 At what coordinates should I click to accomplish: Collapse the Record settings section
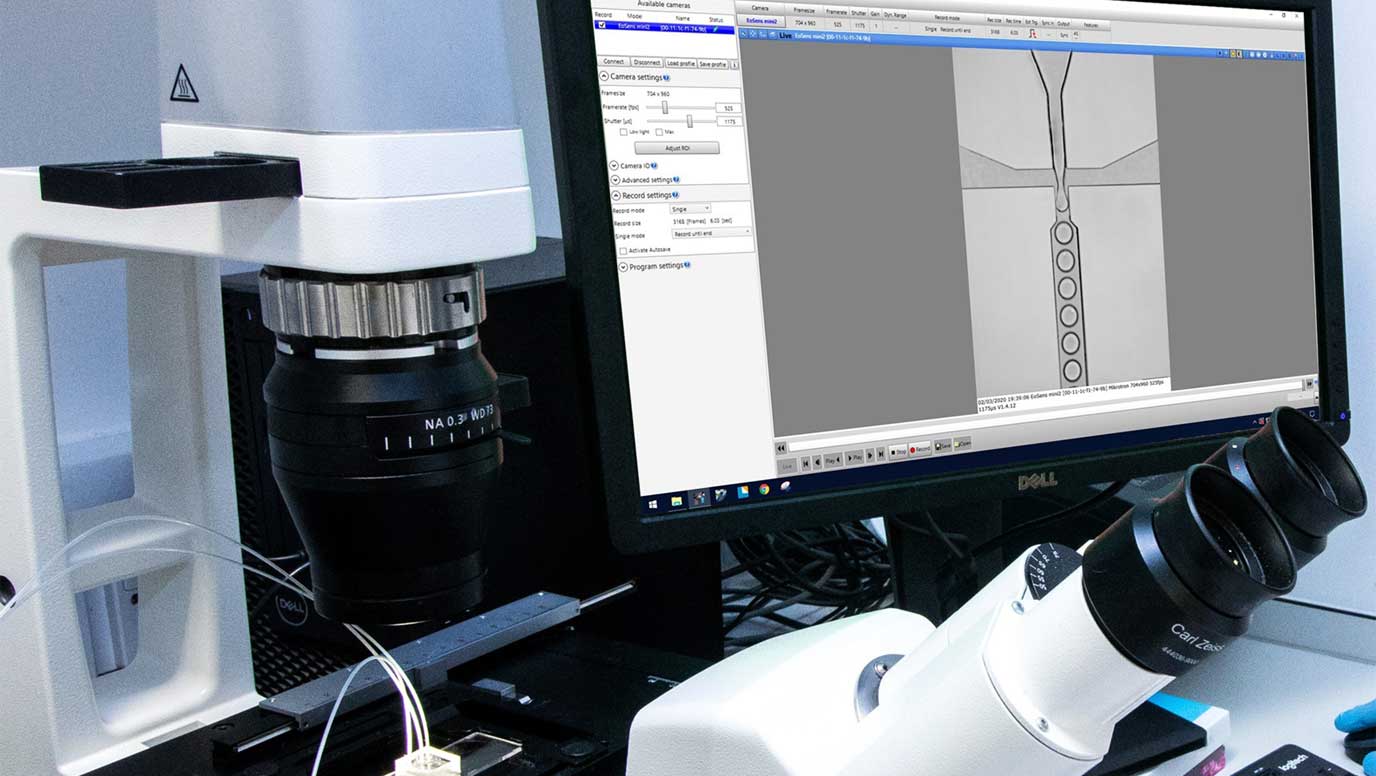click(616, 195)
